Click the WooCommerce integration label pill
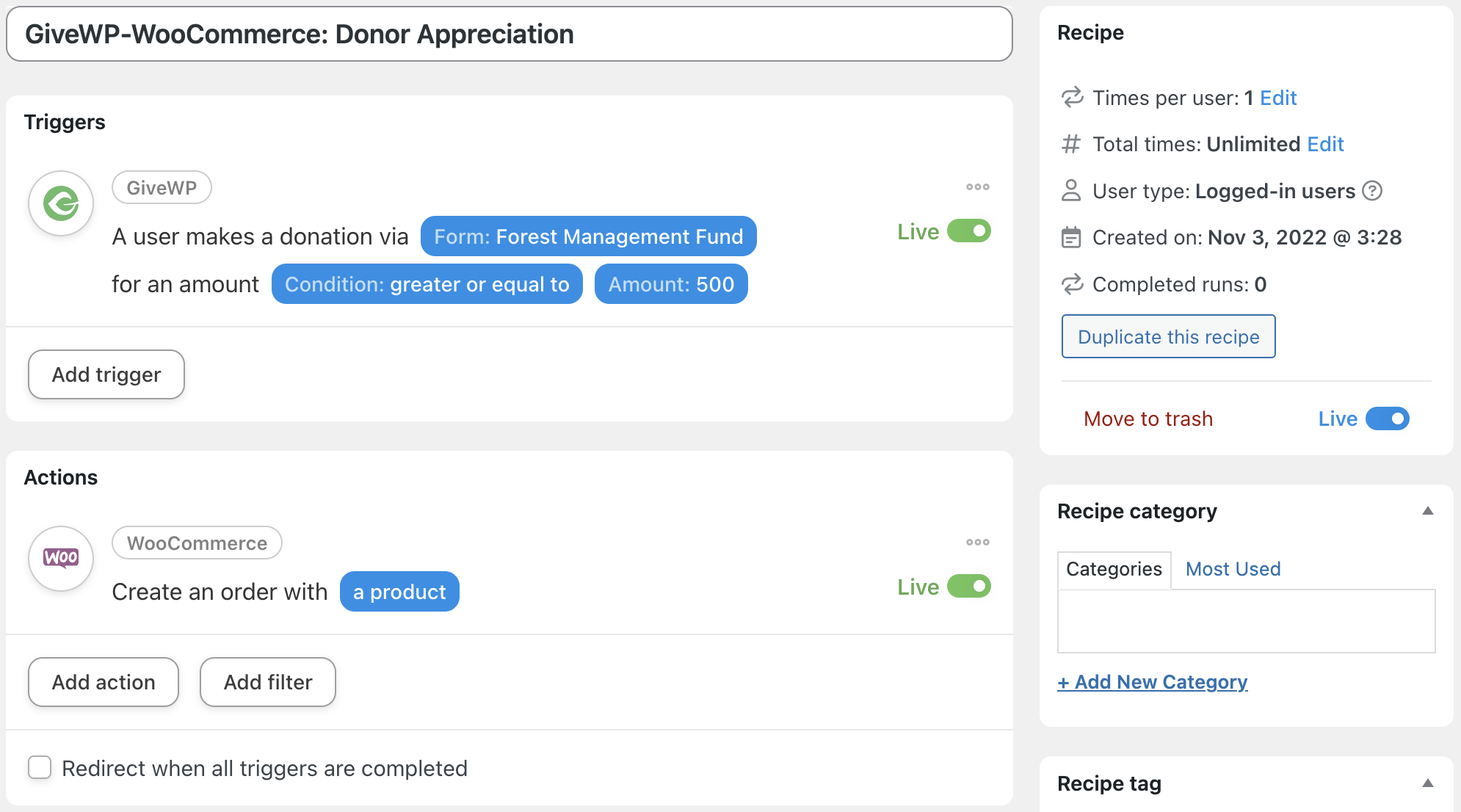Image resolution: width=1461 pixels, height=812 pixels. [197, 543]
